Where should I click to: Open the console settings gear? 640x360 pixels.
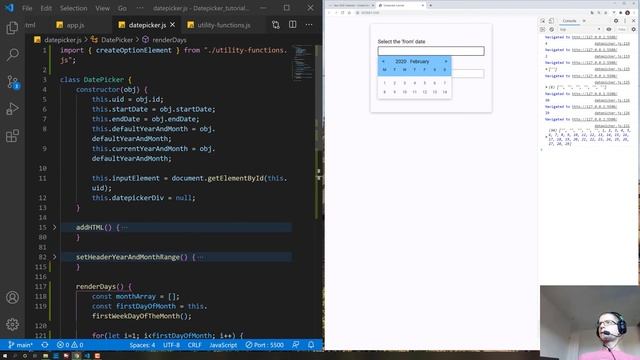(x=633, y=29)
